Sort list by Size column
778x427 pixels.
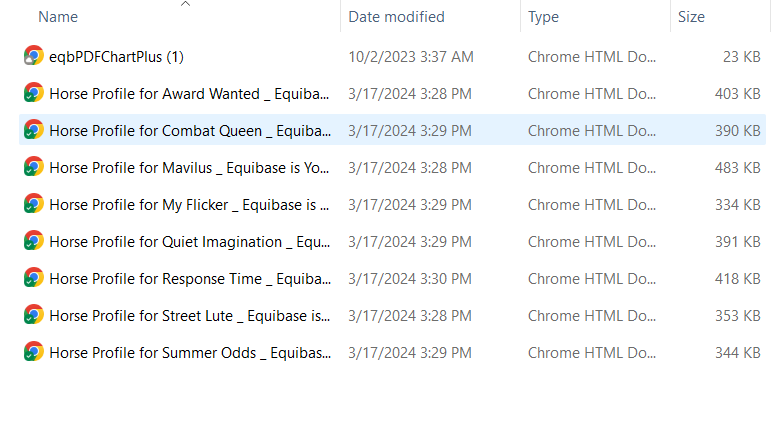tap(691, 17)
